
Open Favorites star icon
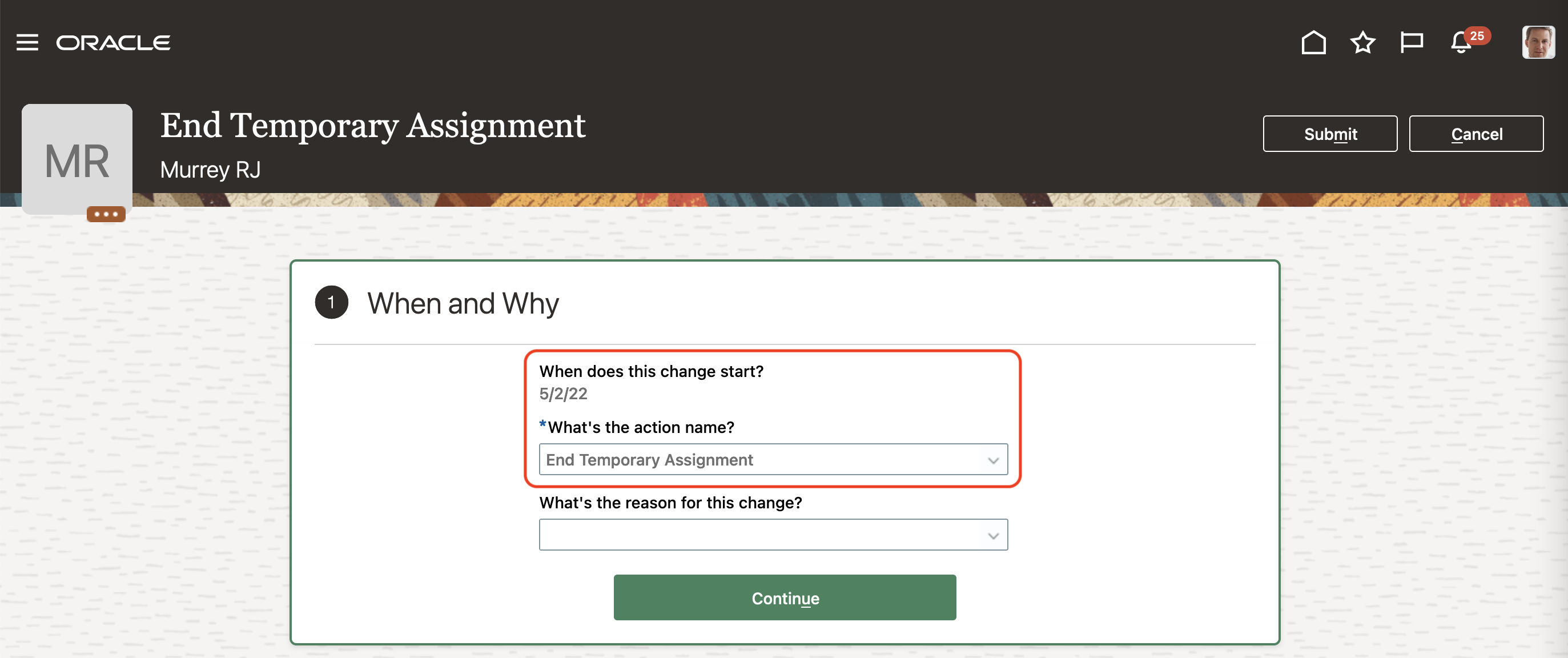coord(1362,43)
